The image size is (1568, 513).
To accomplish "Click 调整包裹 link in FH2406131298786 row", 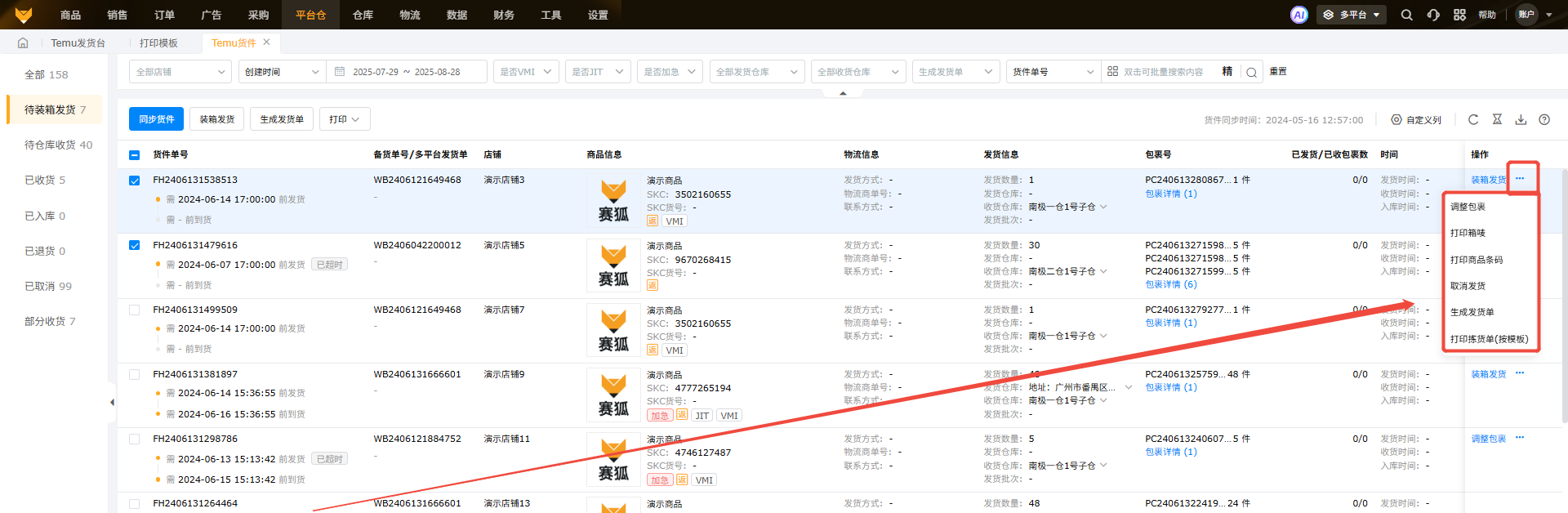I will pos(1489,439).
